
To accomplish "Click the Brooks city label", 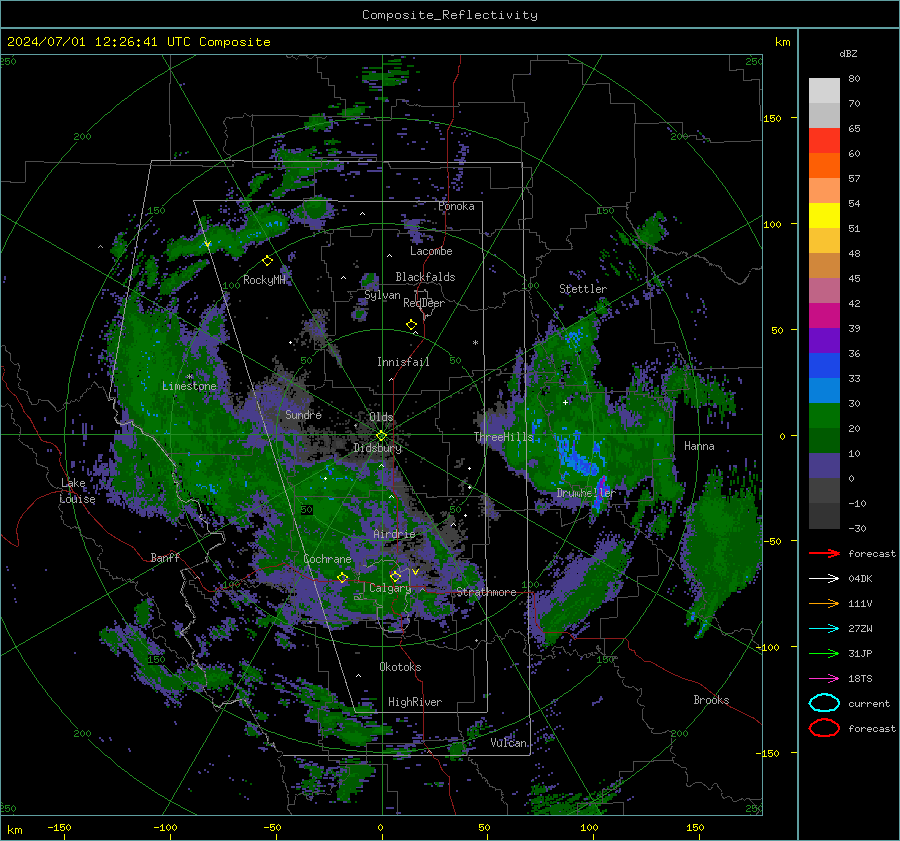I will pyautogui.click(x=711, y=700).
